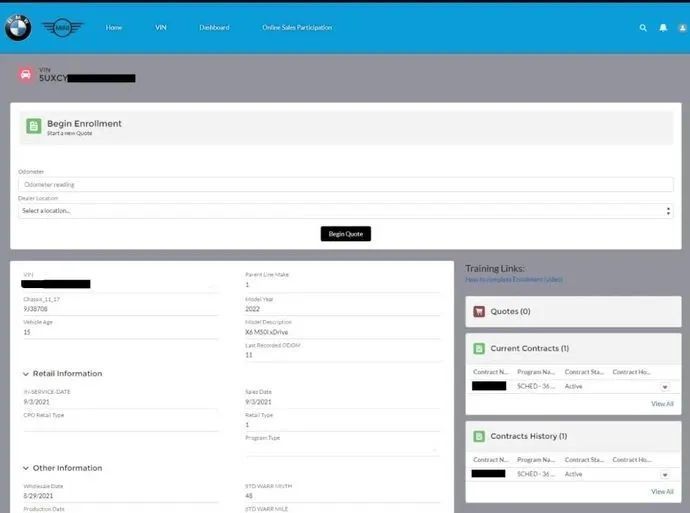Open the Quotes (0) header
This screenshot has height=513, width=690.
coord(510,311)
